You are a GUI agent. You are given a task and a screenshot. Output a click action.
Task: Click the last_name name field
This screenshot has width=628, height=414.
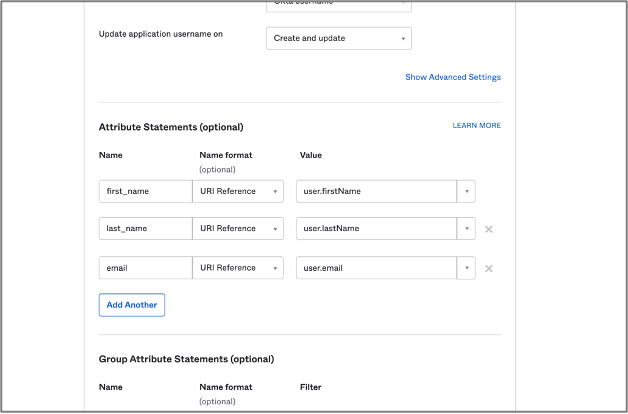click(x=145, y=229)
